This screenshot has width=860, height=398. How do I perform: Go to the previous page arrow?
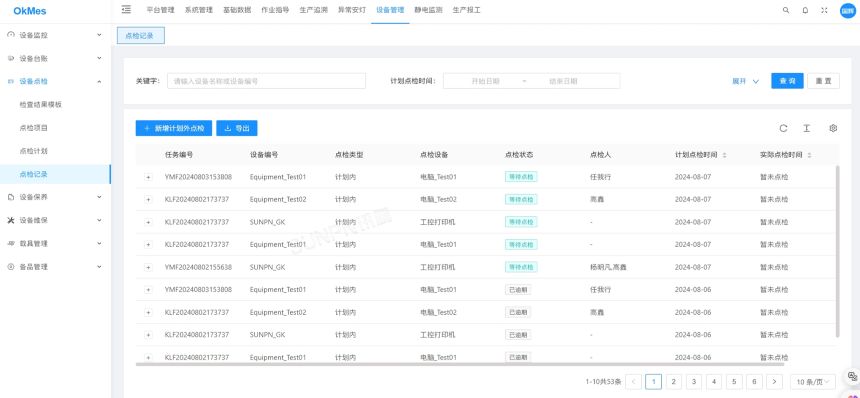click(x=633, y=382)
